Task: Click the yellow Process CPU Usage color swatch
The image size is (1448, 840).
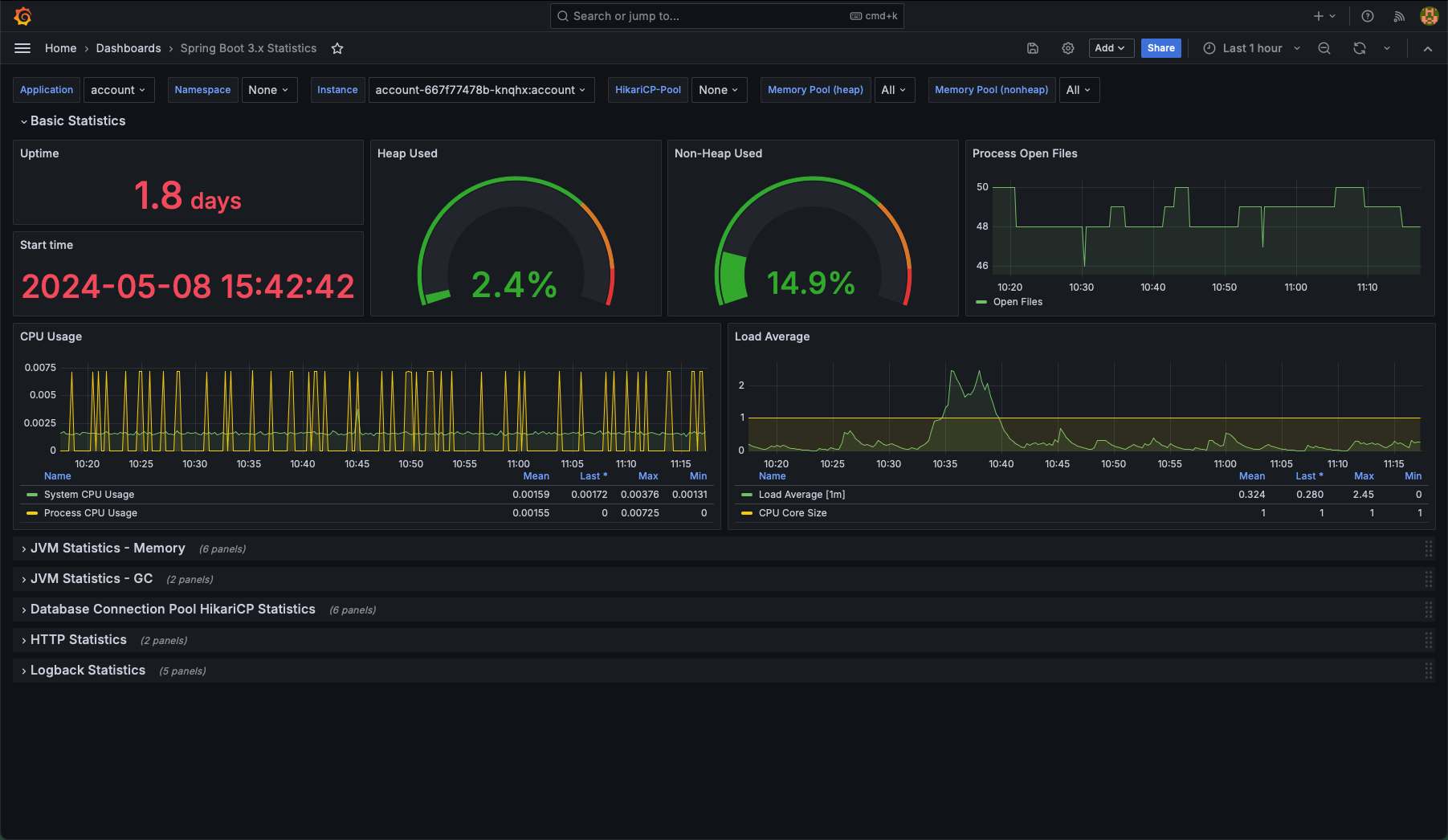Action: point(32,513)
